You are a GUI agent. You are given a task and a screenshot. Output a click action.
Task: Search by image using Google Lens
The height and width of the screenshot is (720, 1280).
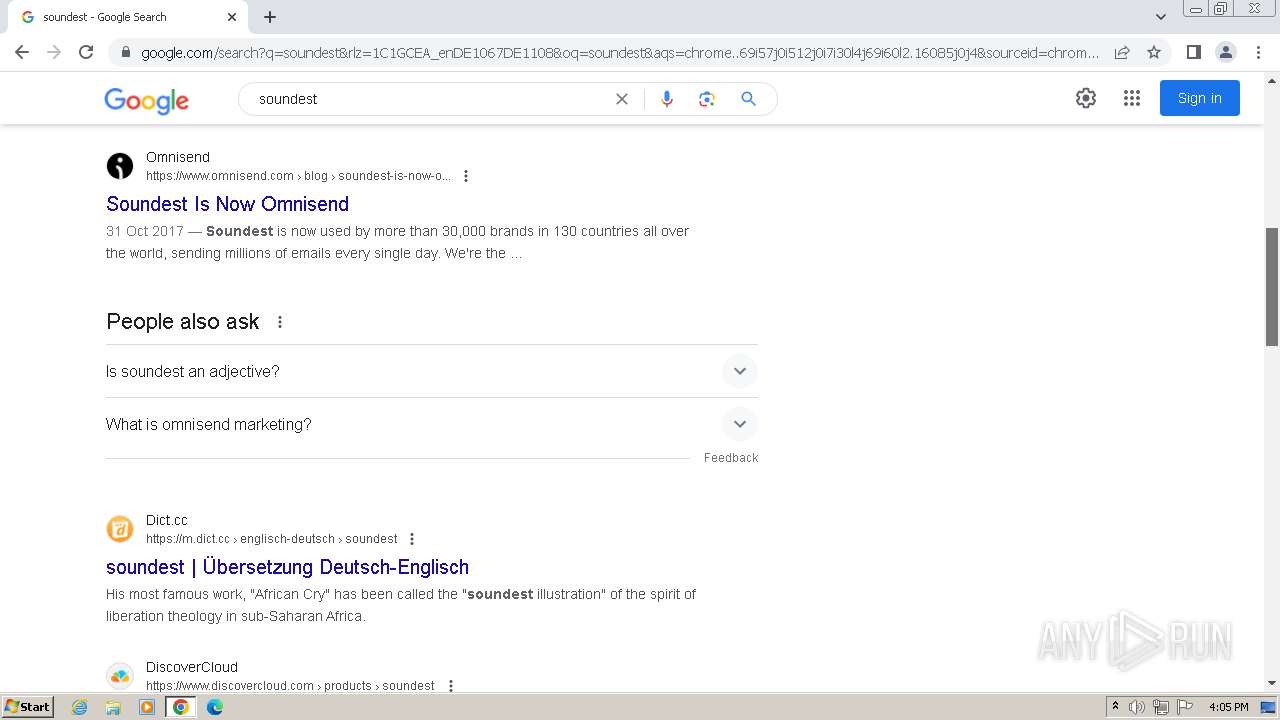point(707,99)
